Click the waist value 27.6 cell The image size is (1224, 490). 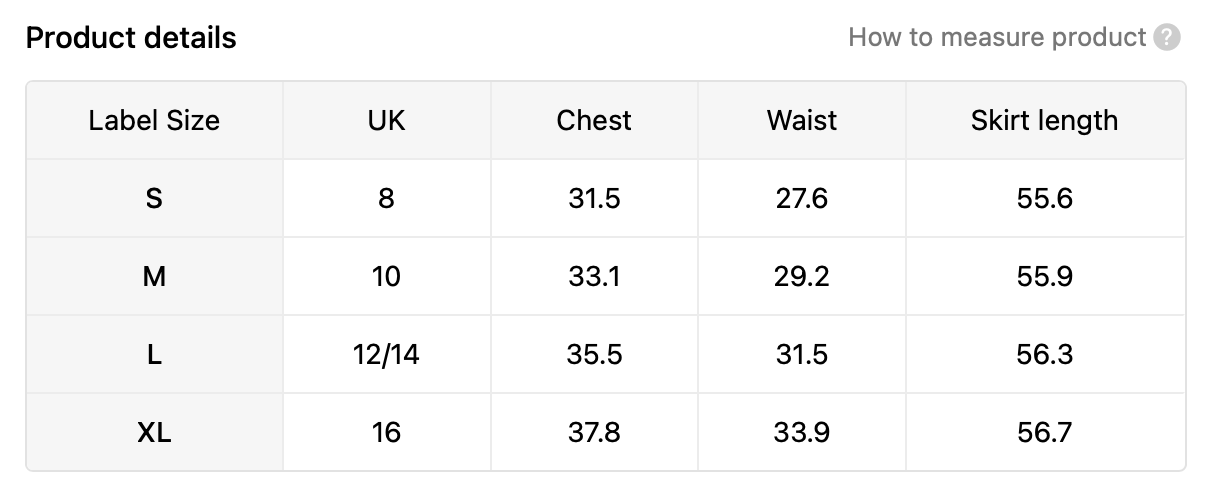point(802,198)
